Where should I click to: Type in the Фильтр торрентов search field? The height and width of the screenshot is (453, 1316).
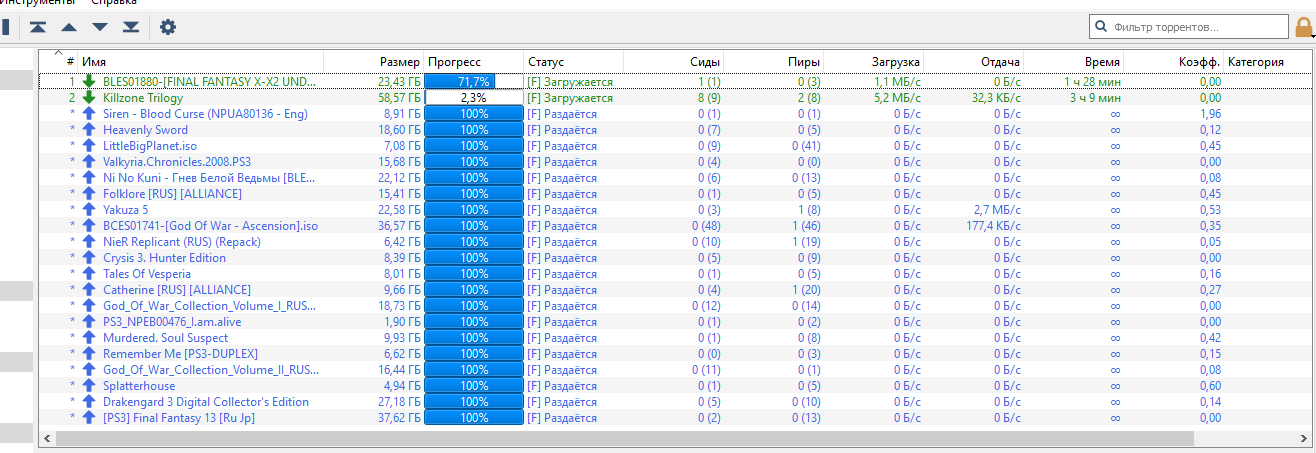point(1196,27)
